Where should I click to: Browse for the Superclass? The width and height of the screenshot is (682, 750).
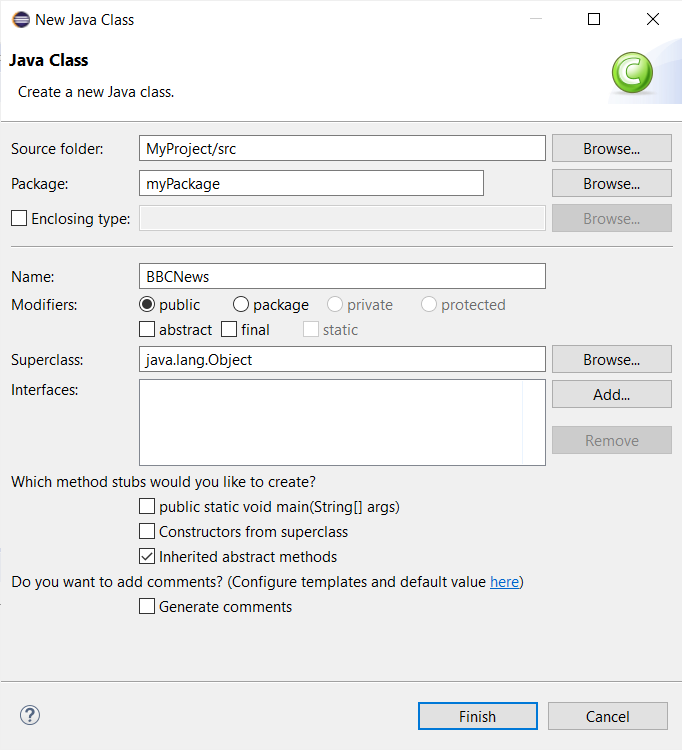click(611, 360)
